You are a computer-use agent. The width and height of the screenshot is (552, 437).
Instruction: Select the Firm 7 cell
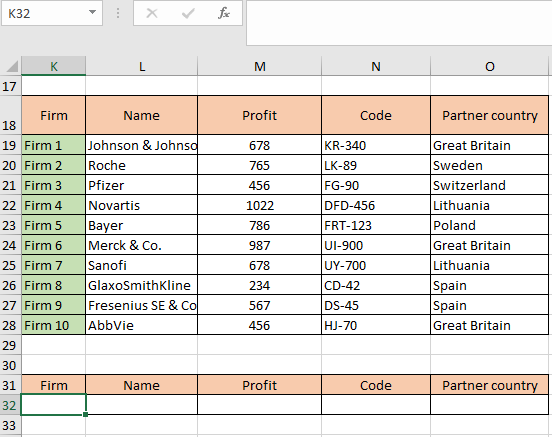[x=54, y=265]
